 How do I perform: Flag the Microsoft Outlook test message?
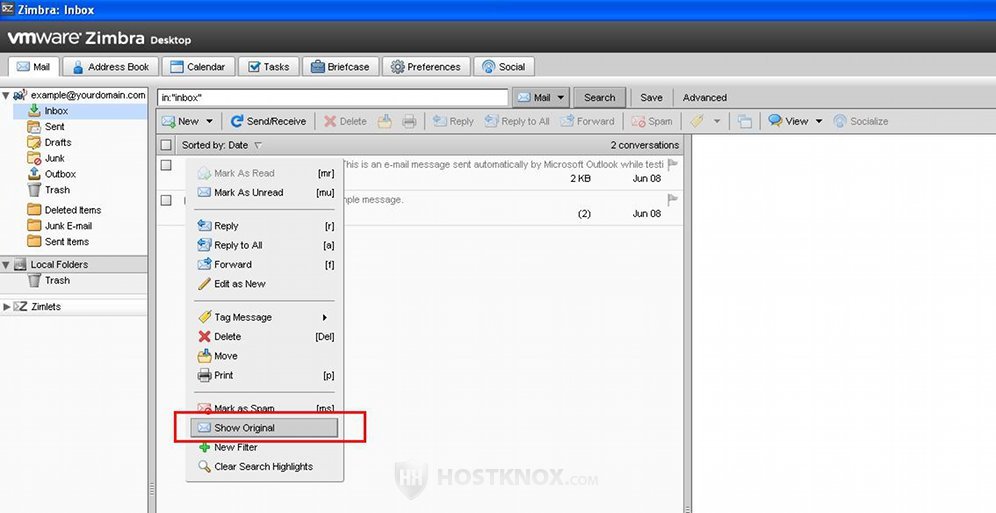pyautogui.click(x=673, y=164)
